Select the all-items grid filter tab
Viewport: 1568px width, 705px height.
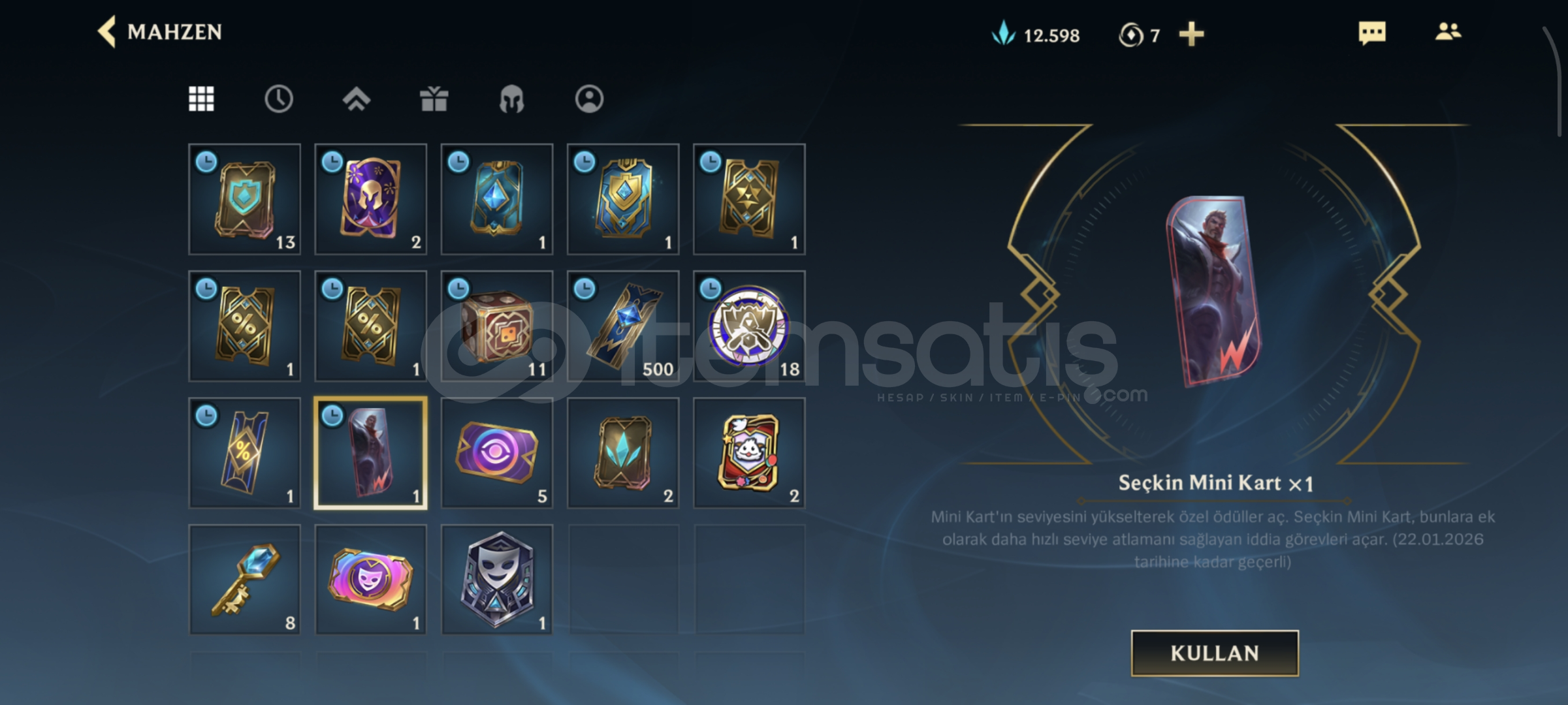[x=201, y=99]
